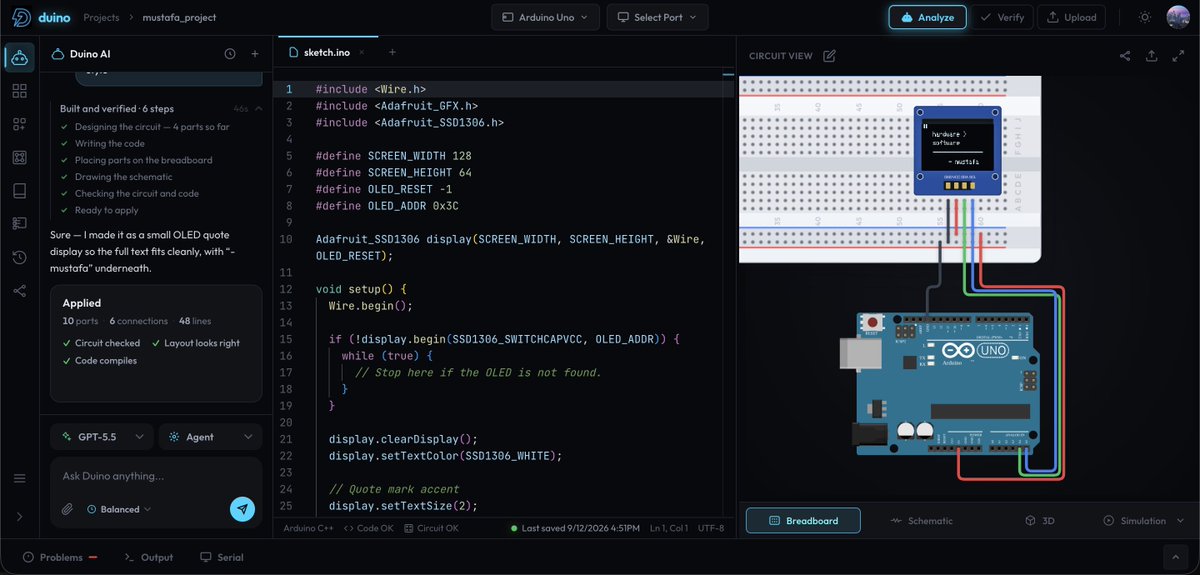The image size is (1200, 575).
Task: Click the code minimap scrollbar
Action: [x=729, y=75]
